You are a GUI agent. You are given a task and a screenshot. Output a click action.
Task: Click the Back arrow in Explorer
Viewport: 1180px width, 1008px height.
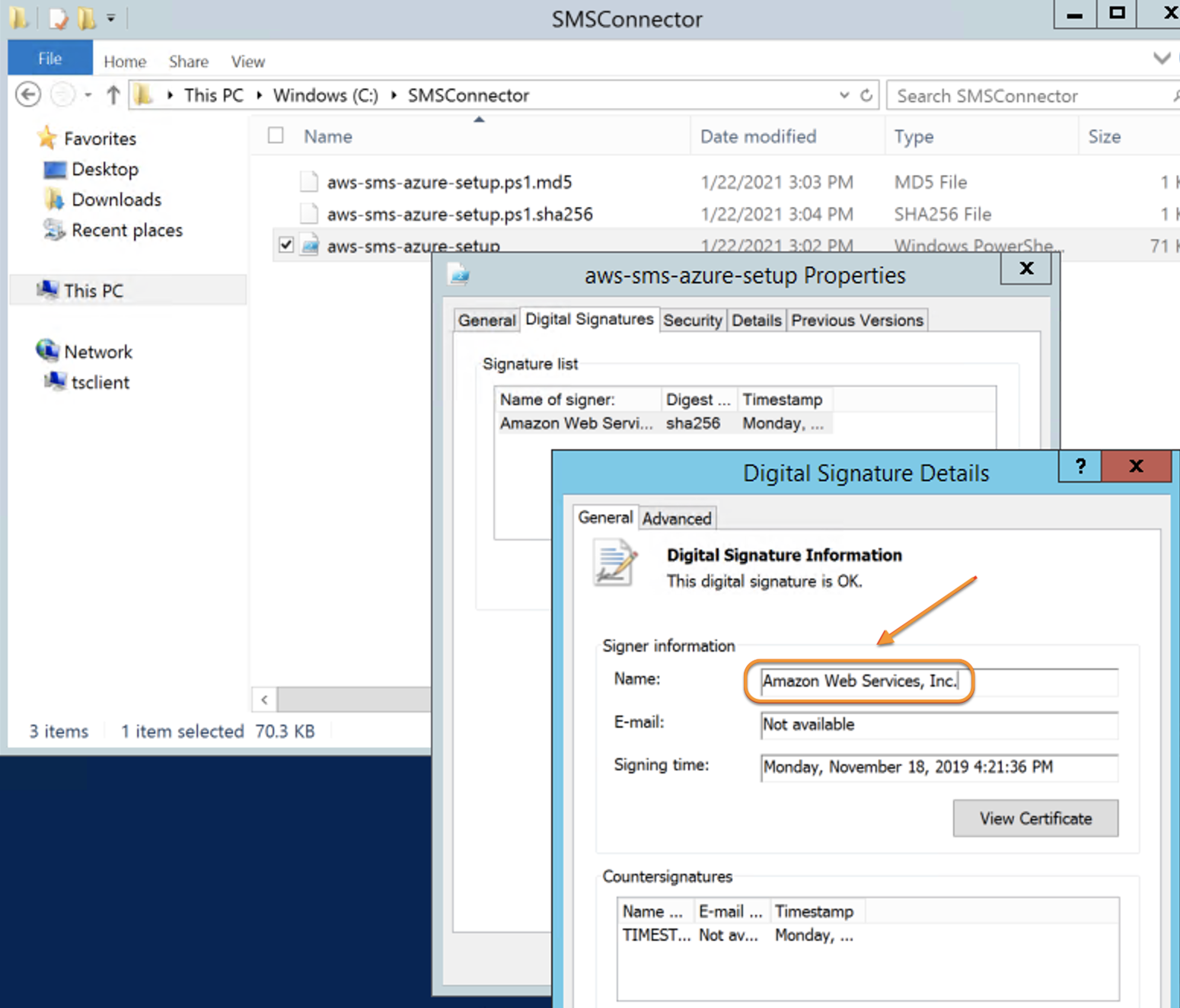pyautogui.click(x=28, y=94)
